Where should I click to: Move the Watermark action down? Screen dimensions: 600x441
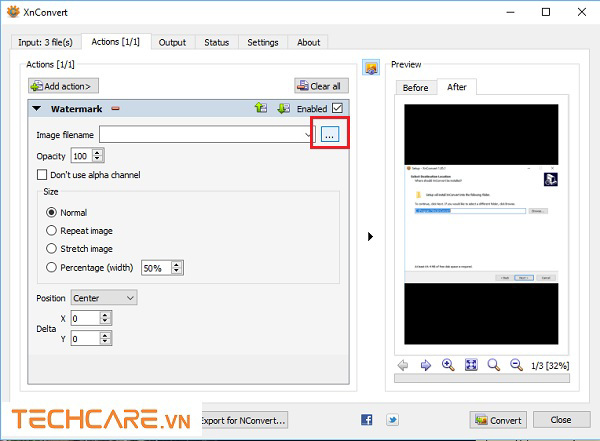coord(284,108)
